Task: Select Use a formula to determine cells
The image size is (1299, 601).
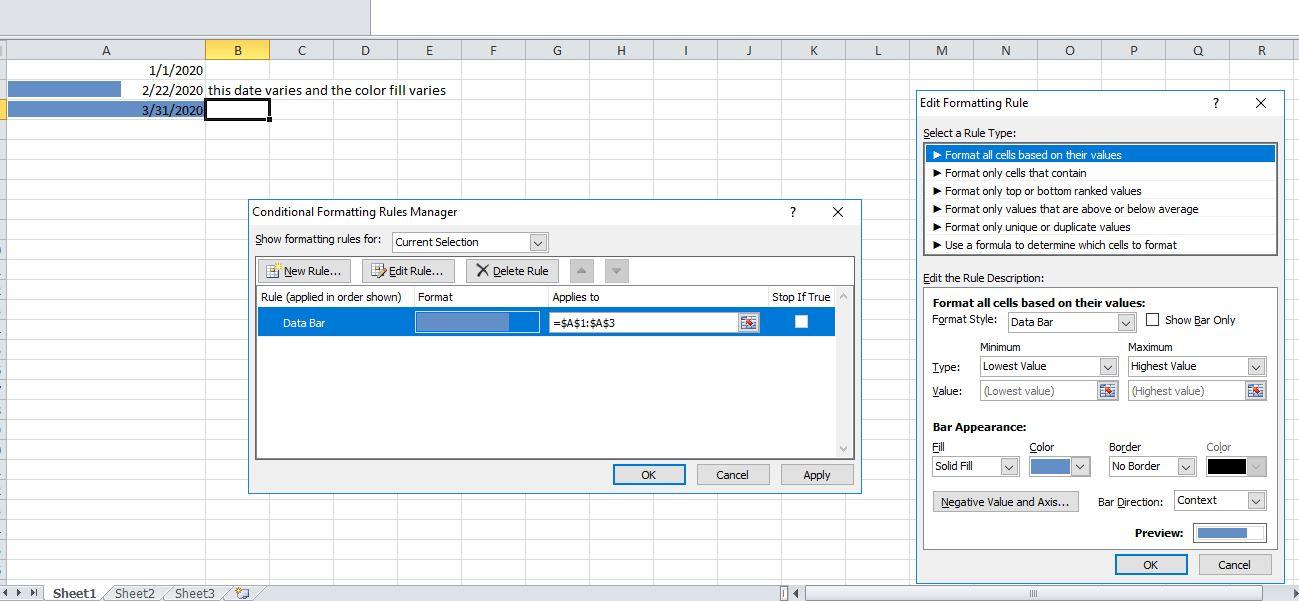Action: click(1100, 245)
